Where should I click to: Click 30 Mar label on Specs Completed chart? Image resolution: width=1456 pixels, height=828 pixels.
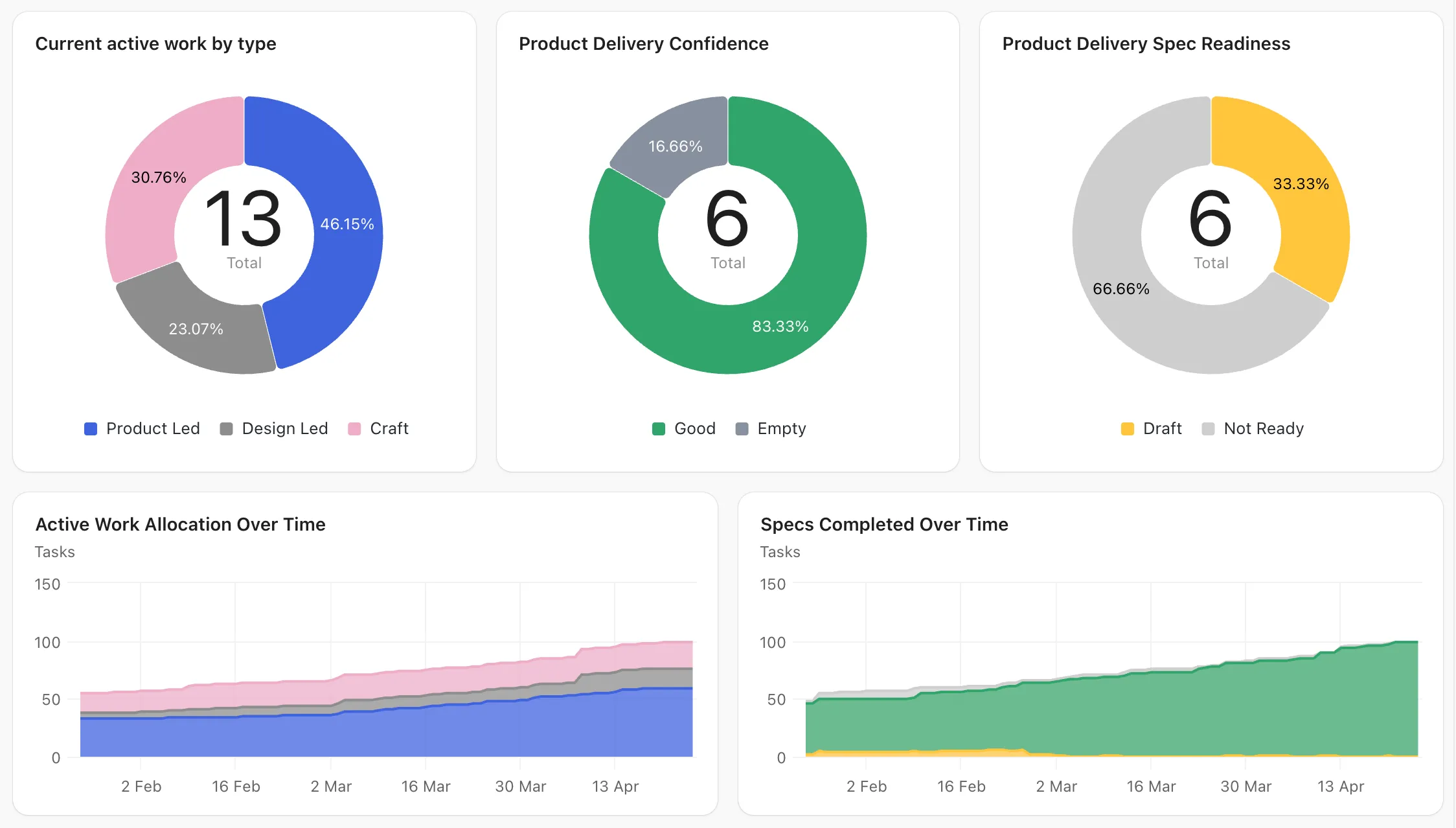click(x=1246, y=787)
